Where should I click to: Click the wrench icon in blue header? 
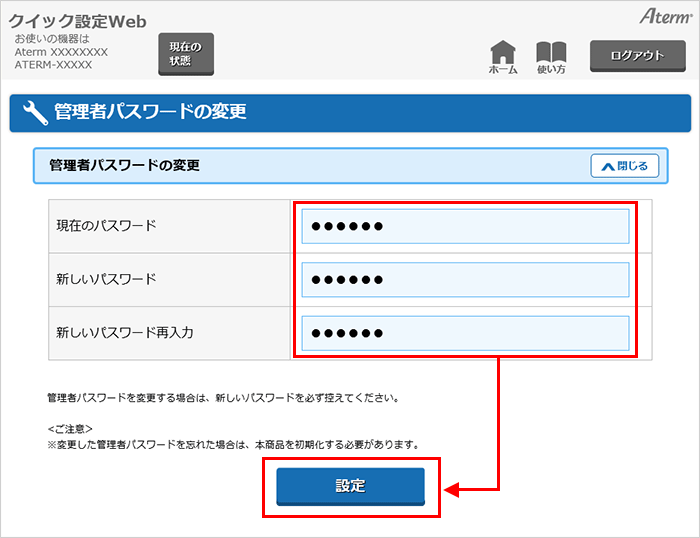point(35,113)
